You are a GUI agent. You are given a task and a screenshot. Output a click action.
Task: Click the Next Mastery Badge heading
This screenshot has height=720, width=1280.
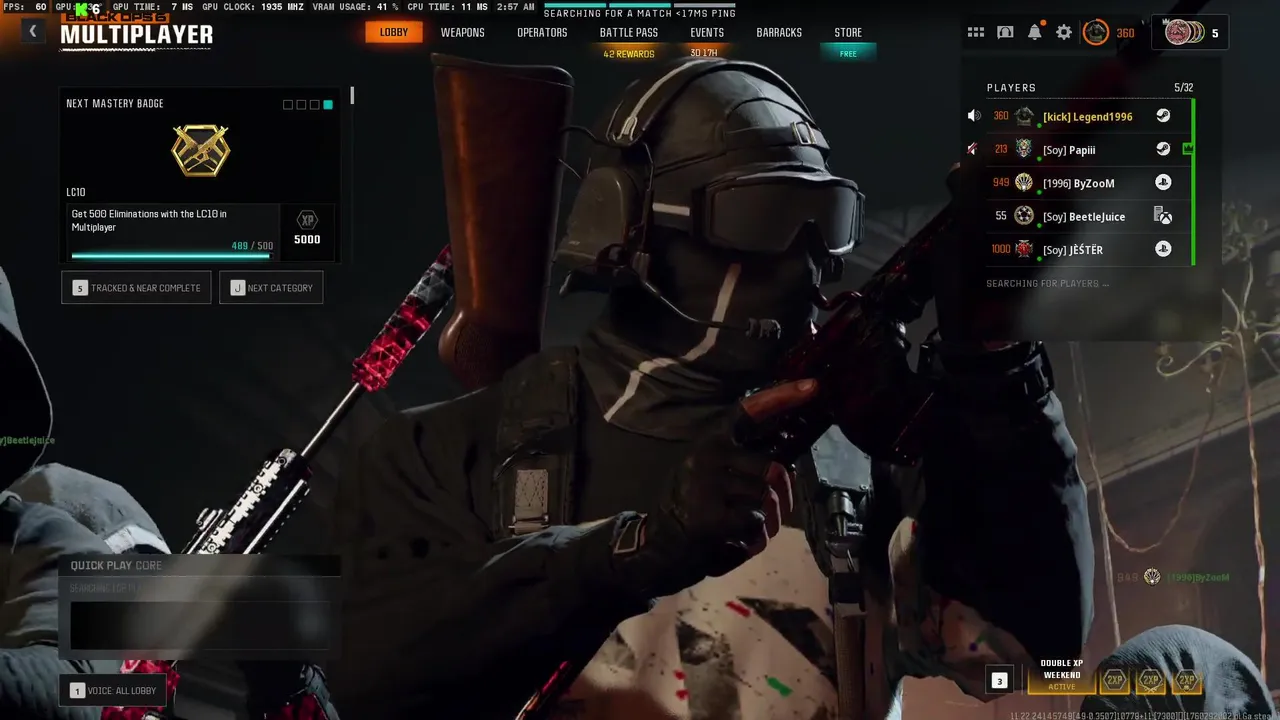pyautogui.click(x=115, y=104)
